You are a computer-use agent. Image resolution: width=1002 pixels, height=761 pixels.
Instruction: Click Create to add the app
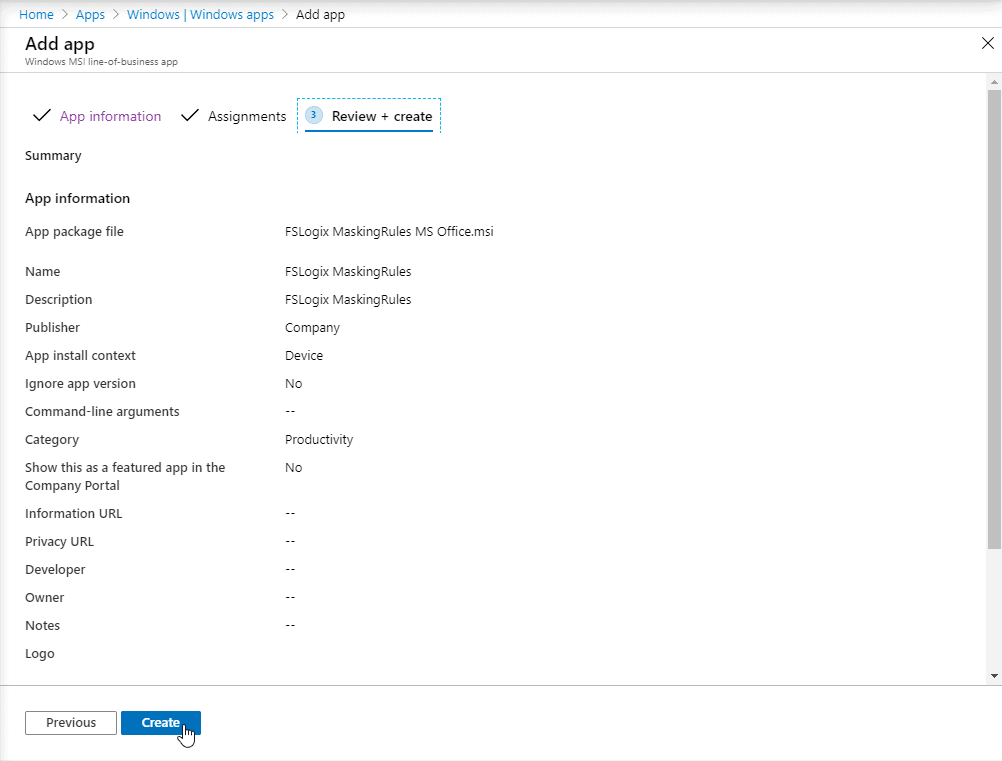[x=161, y=722]
